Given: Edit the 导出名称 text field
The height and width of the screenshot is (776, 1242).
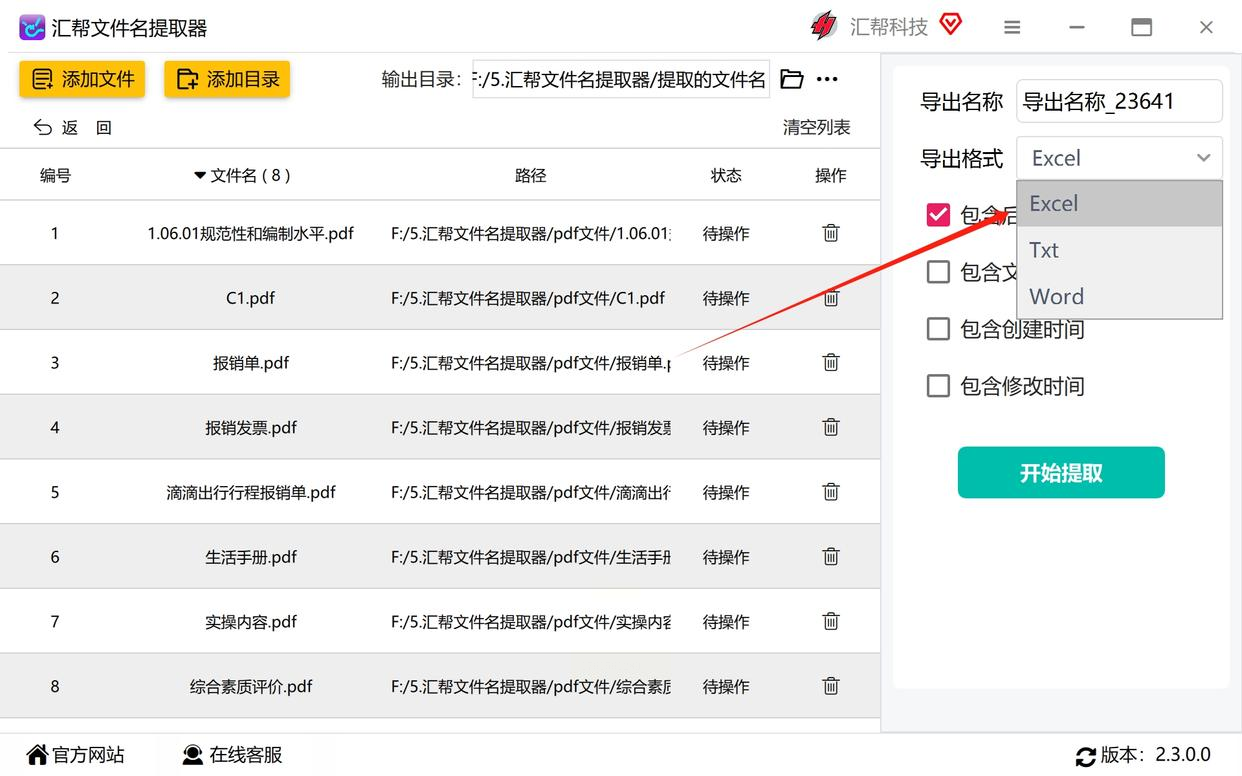Looking at the screenshot, I should (1118, 101).
